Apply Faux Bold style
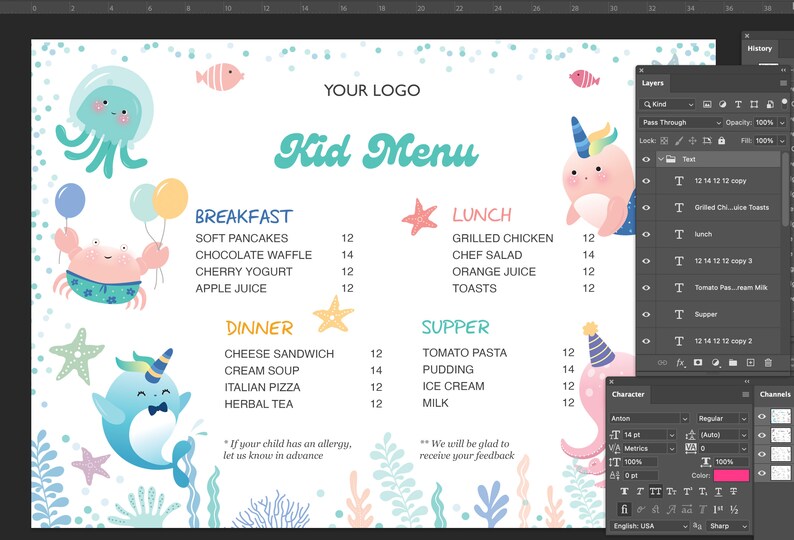 [624, 491]
